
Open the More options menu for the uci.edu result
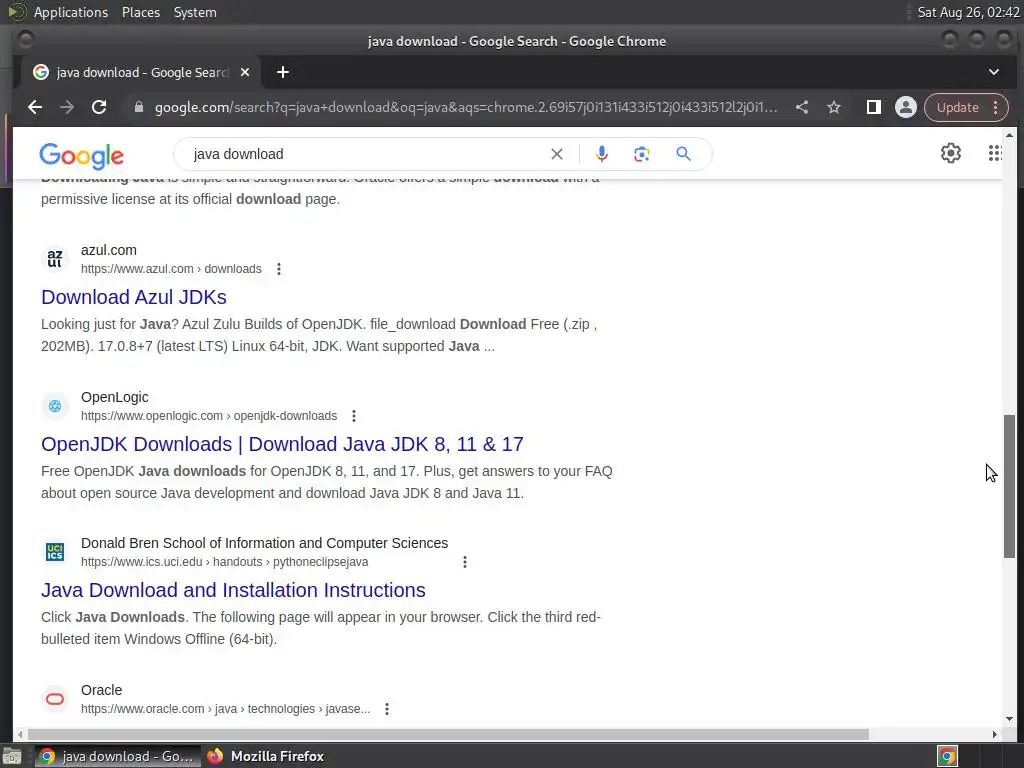[465, 562]
